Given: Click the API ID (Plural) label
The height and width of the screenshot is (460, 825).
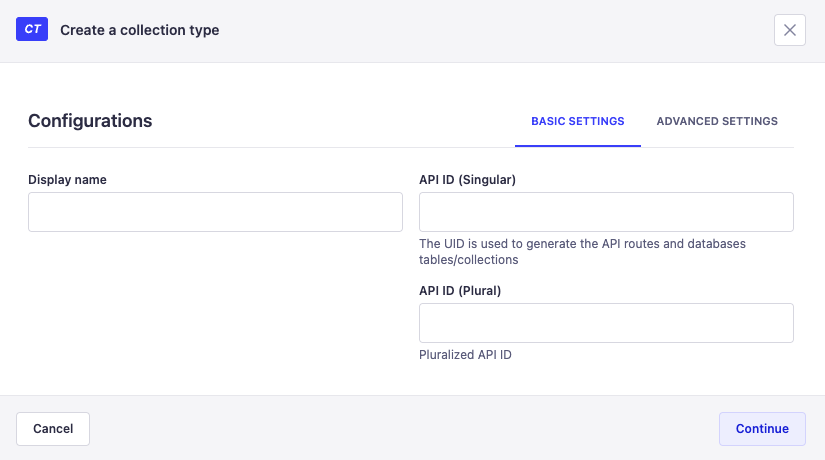Looking at the screenshot, I should point(460,291).
